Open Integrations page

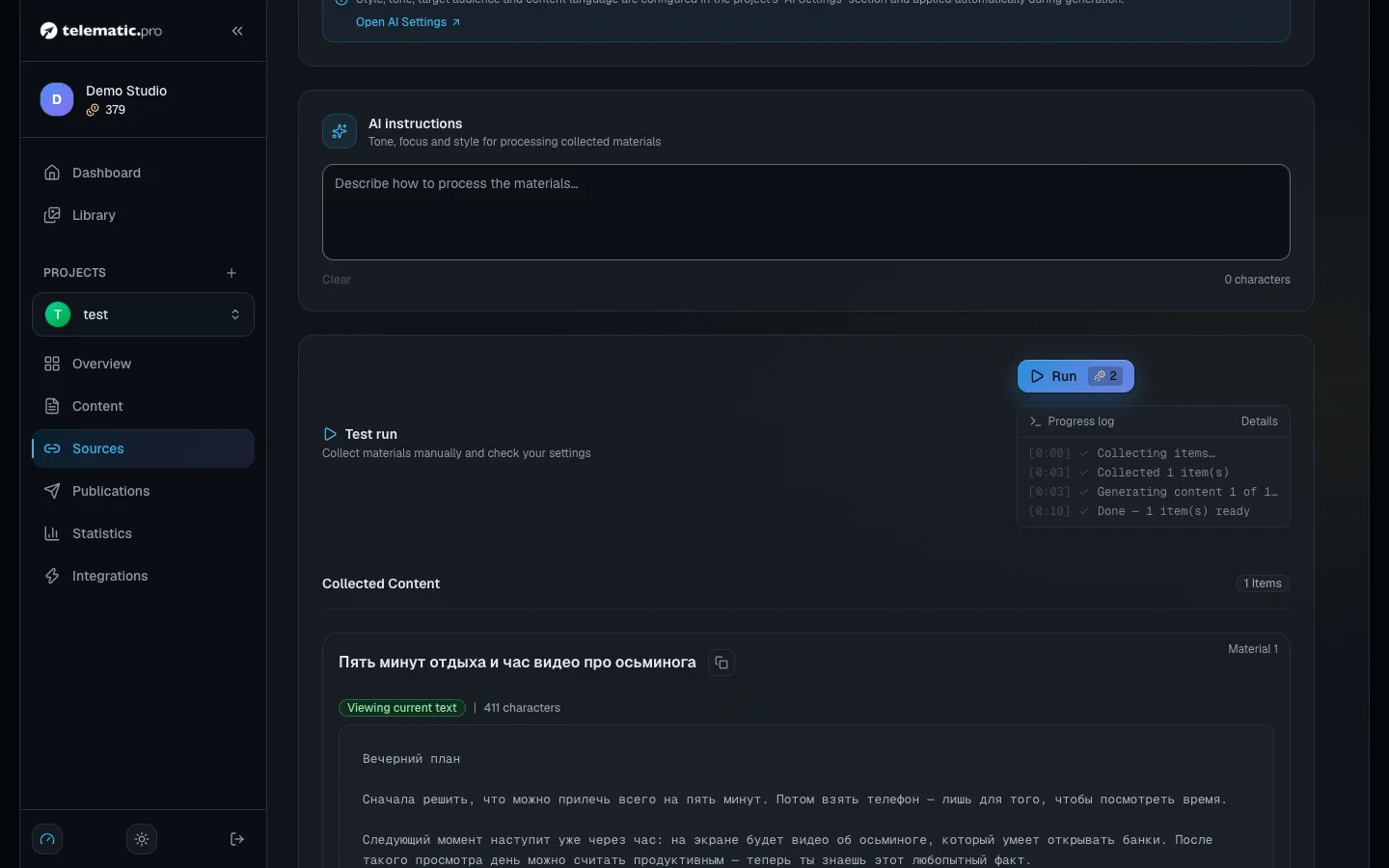(x=143, y=576)
